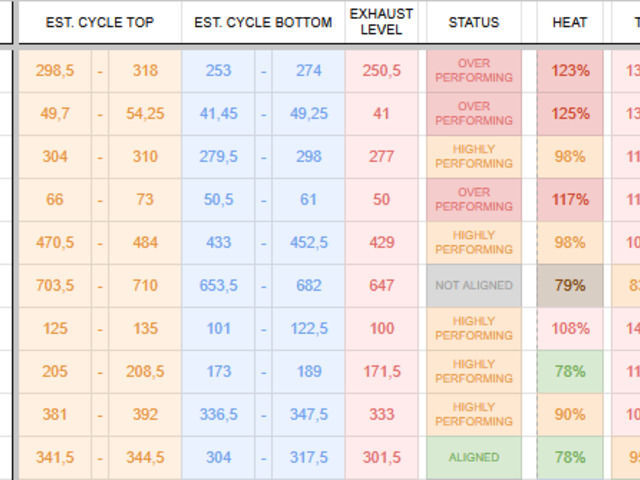Select the HEAT column header

click(x=570, y=22)
